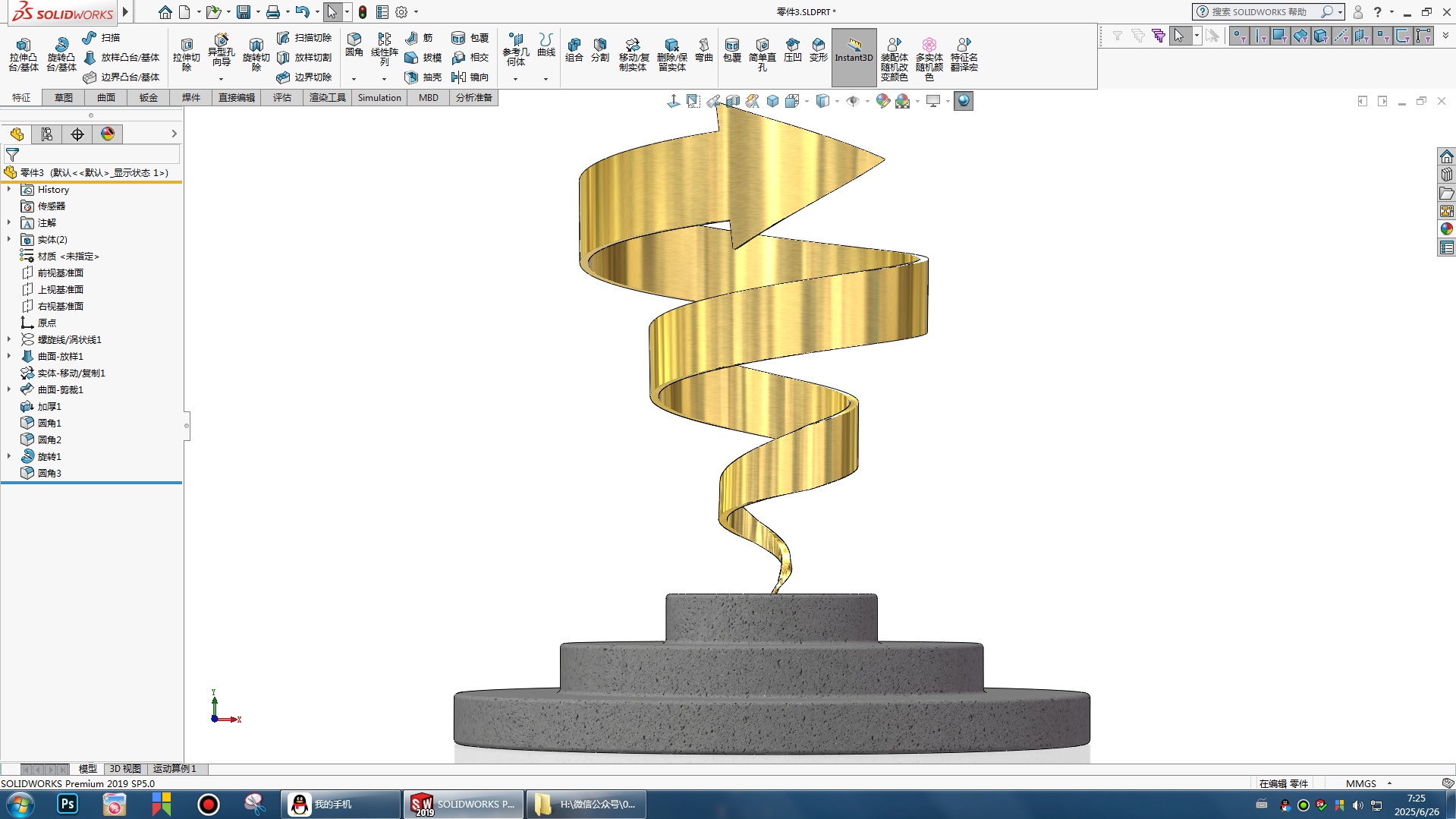Click the 放样切割 lofted cut tool
The width and height of the screenshot is (1456, 819).
point(304,57)
